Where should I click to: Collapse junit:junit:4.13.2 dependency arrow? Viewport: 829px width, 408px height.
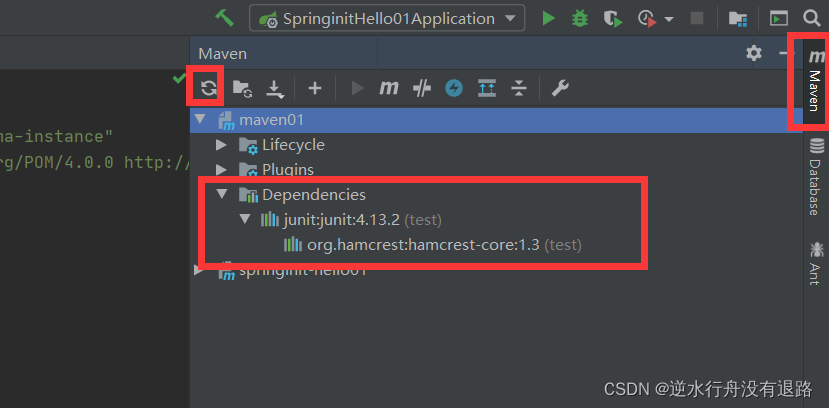244,219
